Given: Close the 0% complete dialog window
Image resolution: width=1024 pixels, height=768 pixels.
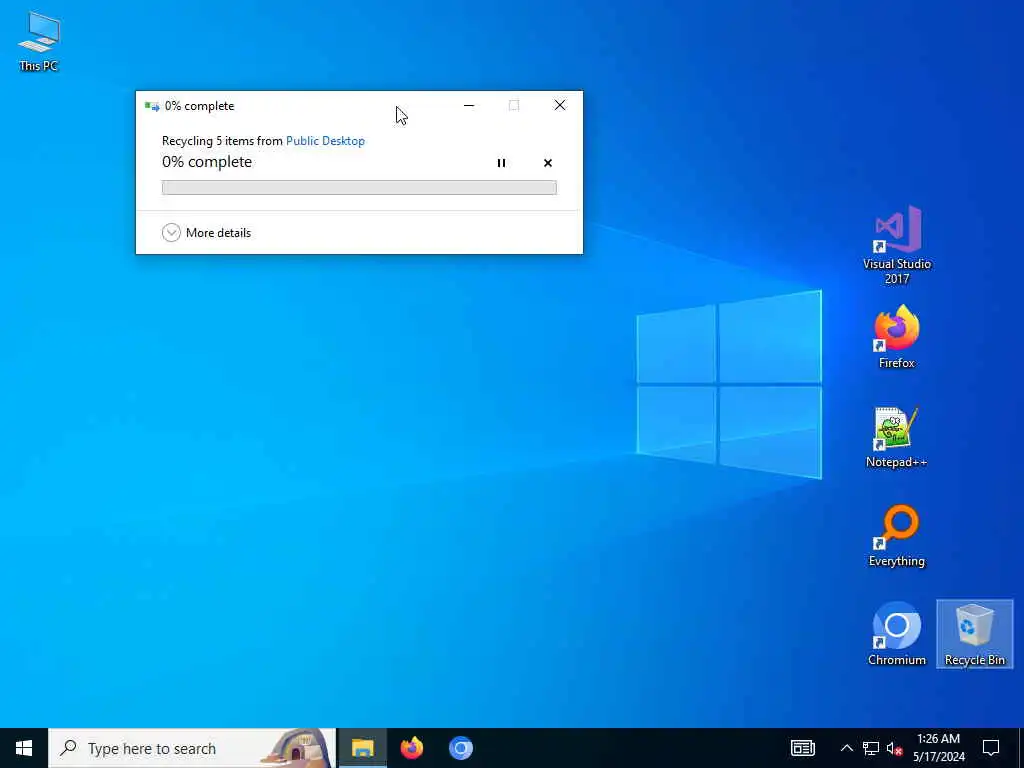Looking at the screenshot, I should pos(560,105).
